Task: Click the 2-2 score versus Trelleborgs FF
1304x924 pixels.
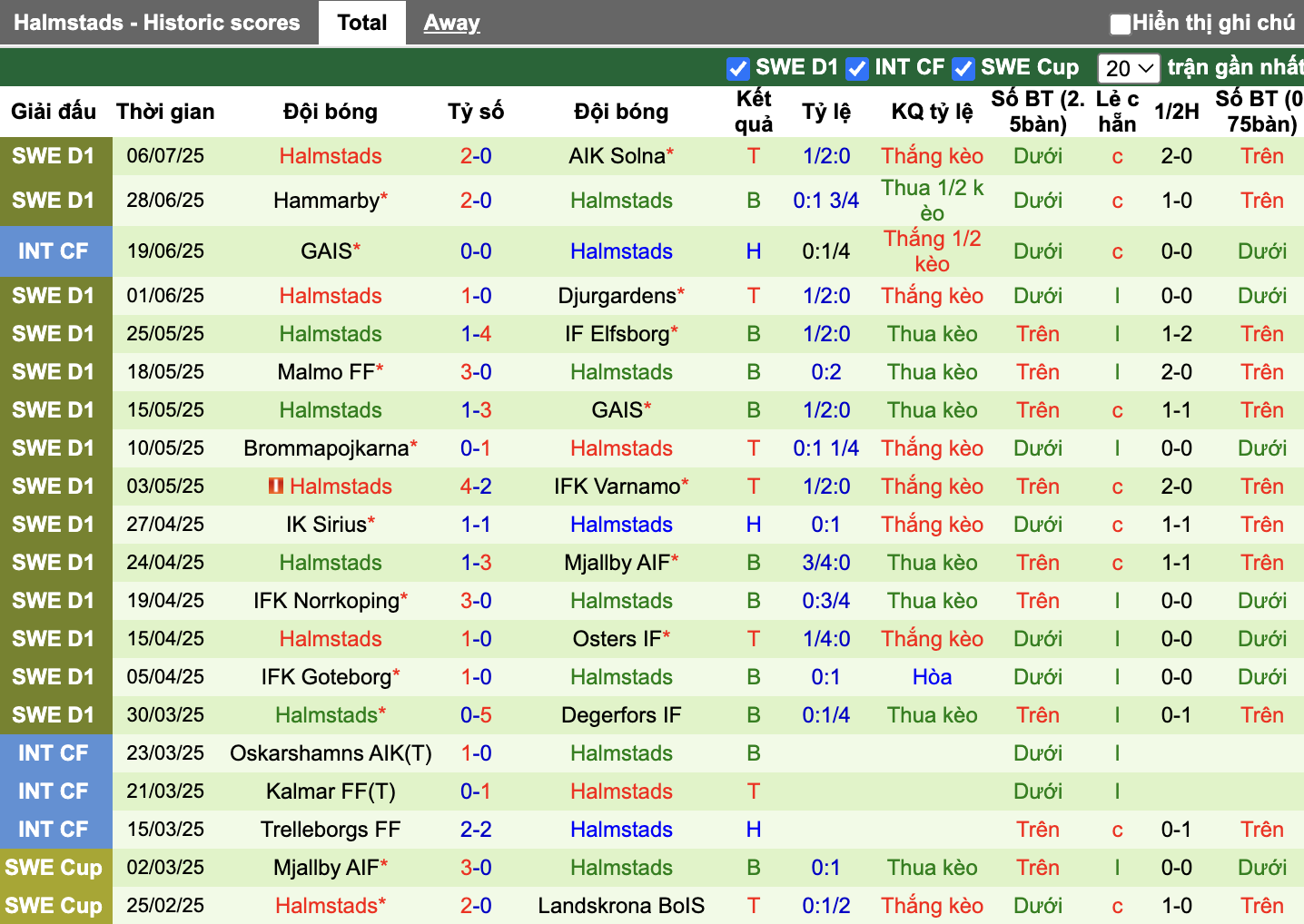Action: (476, 830)
